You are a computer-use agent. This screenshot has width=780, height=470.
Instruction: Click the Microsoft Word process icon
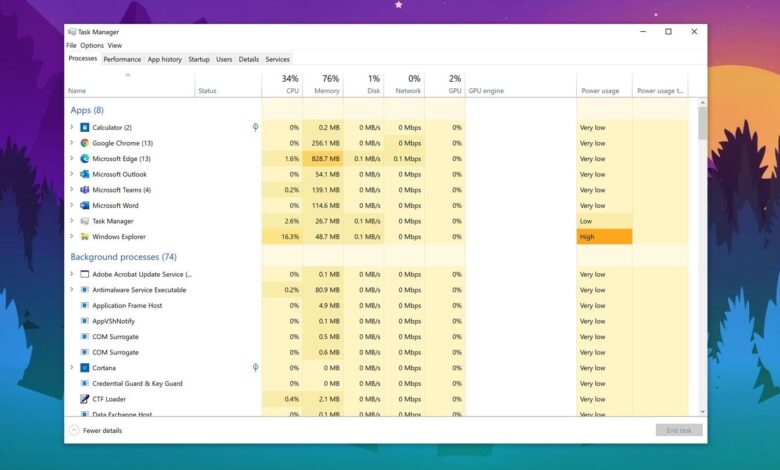pyautogui.click(x=85, y=205)
